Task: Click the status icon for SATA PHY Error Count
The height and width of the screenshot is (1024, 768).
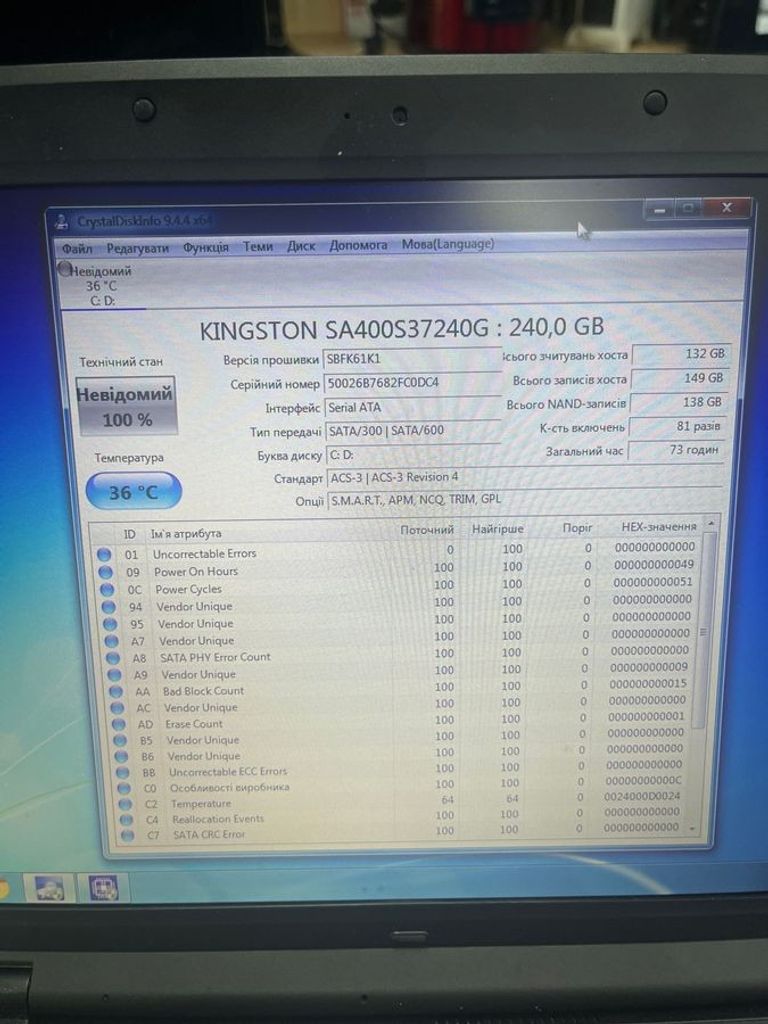Action: (112, 658)
